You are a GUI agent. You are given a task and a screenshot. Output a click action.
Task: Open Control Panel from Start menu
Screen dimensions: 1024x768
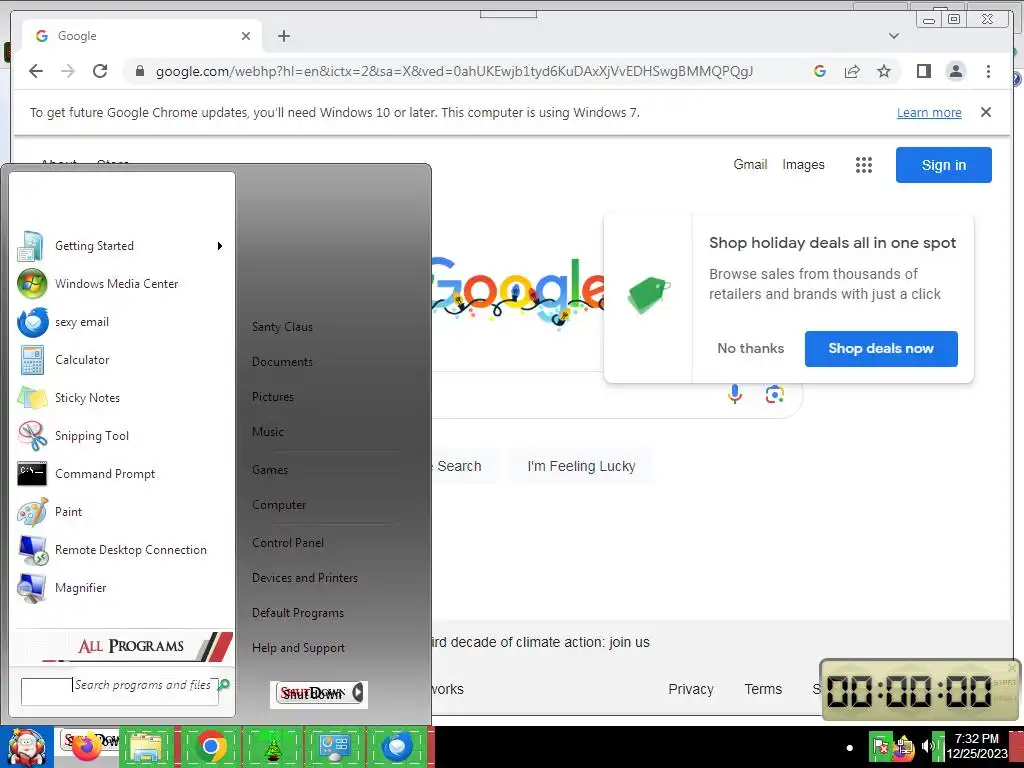pyautogui.click(x=288, y=543)
